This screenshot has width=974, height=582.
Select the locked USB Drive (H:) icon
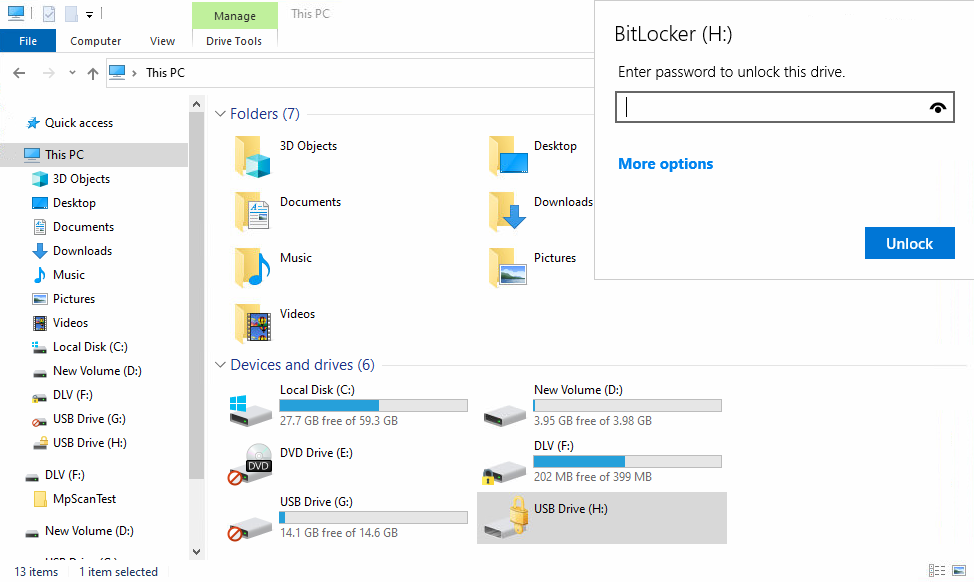tap(507, 517)
